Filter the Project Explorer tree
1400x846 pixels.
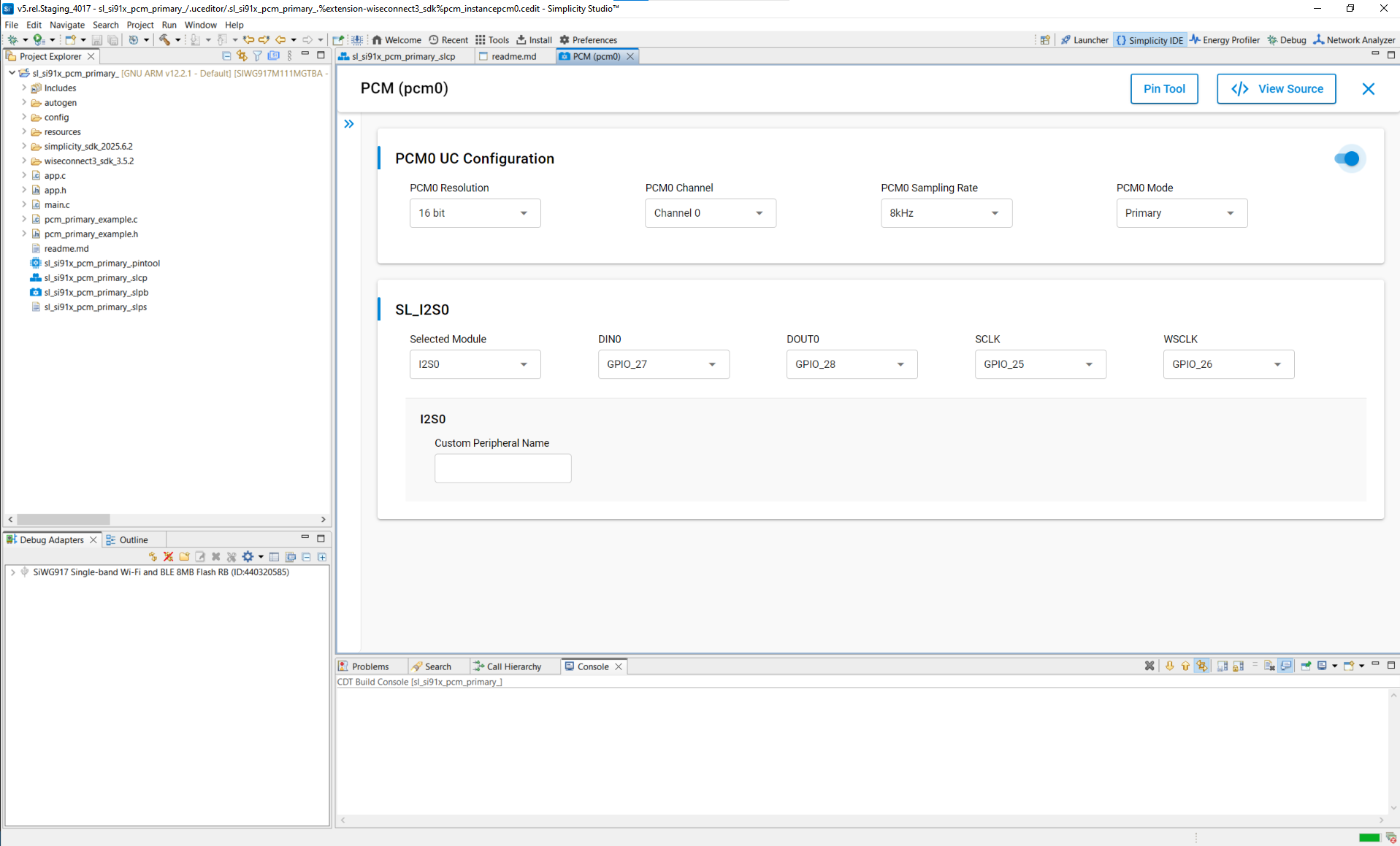[x=257, y=56]
